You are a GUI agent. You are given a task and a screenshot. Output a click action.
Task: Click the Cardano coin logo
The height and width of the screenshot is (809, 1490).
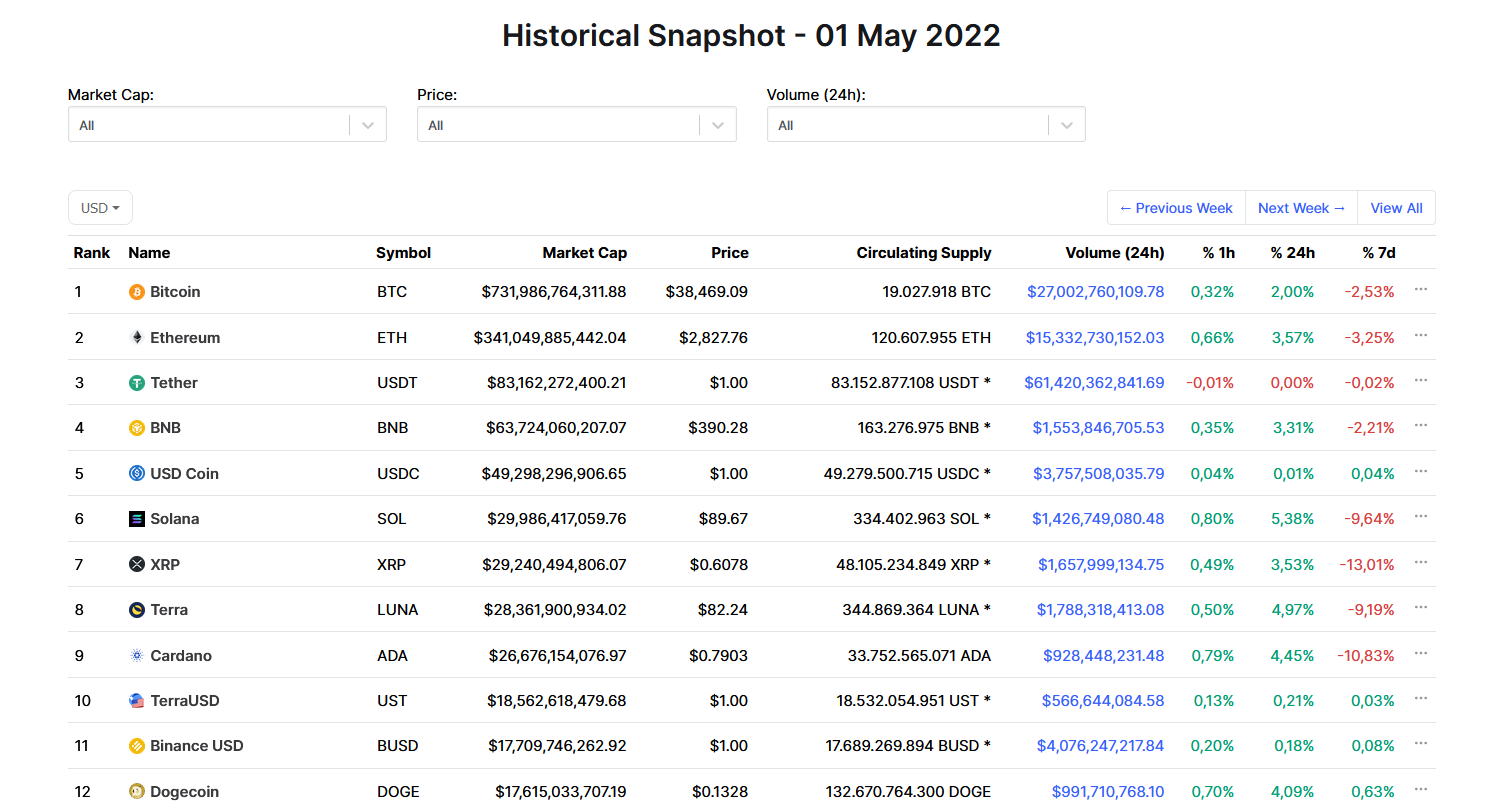tap(137, 656)
